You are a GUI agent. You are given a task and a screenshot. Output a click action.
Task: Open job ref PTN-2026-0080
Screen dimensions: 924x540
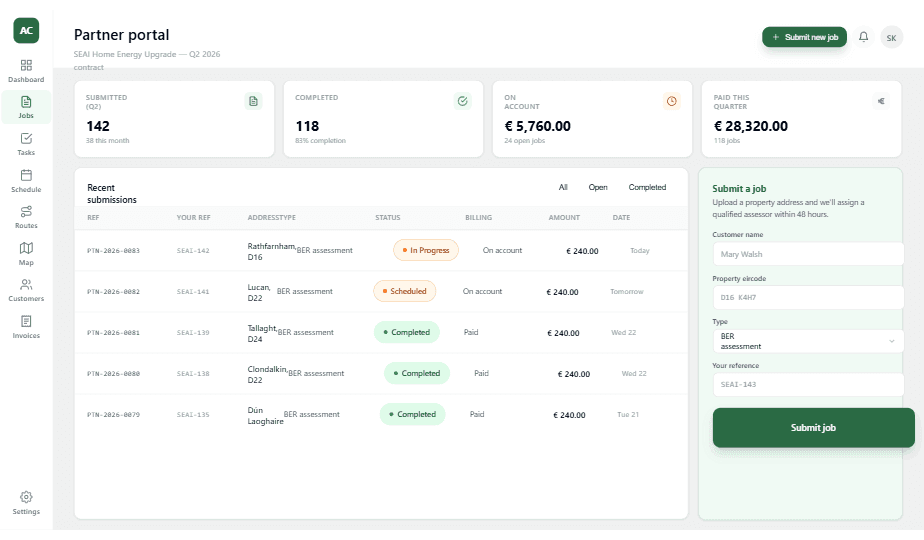pos(113,374)
